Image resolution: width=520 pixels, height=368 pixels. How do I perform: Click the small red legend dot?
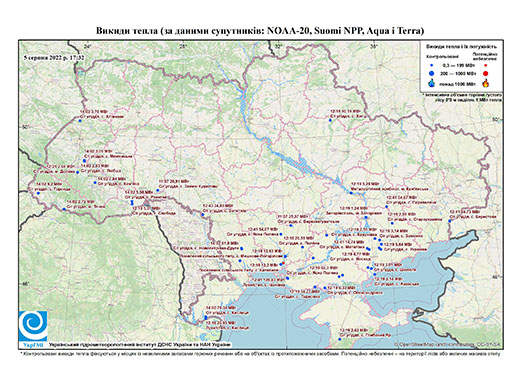485,65
